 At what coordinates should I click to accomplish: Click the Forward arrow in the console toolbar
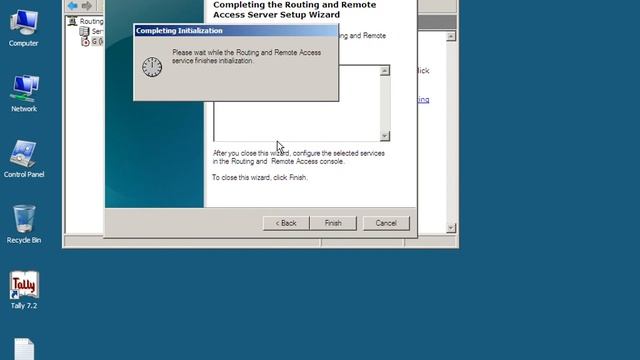pos(87,5)
